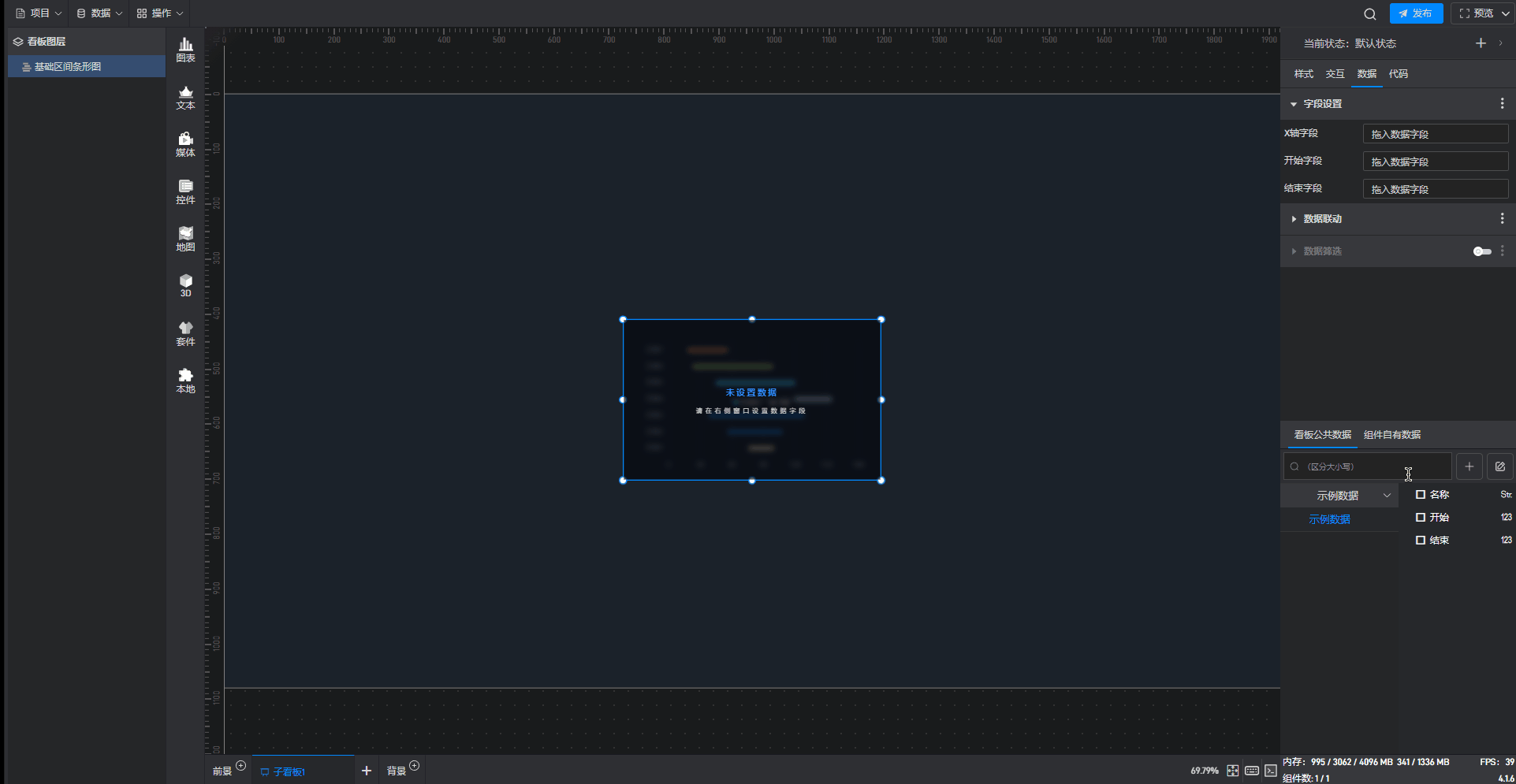Check the 名称 field checkbox

1421,495
